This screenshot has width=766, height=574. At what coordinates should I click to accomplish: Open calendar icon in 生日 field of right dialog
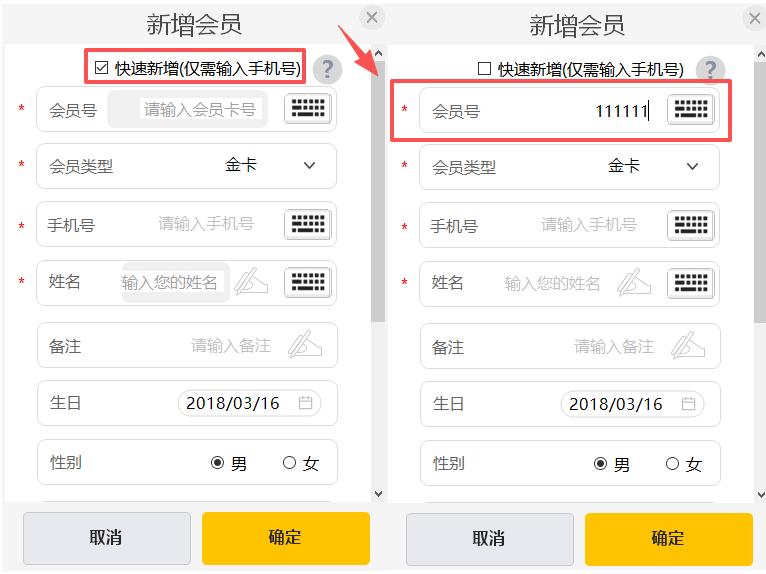(x=689, y=404)
